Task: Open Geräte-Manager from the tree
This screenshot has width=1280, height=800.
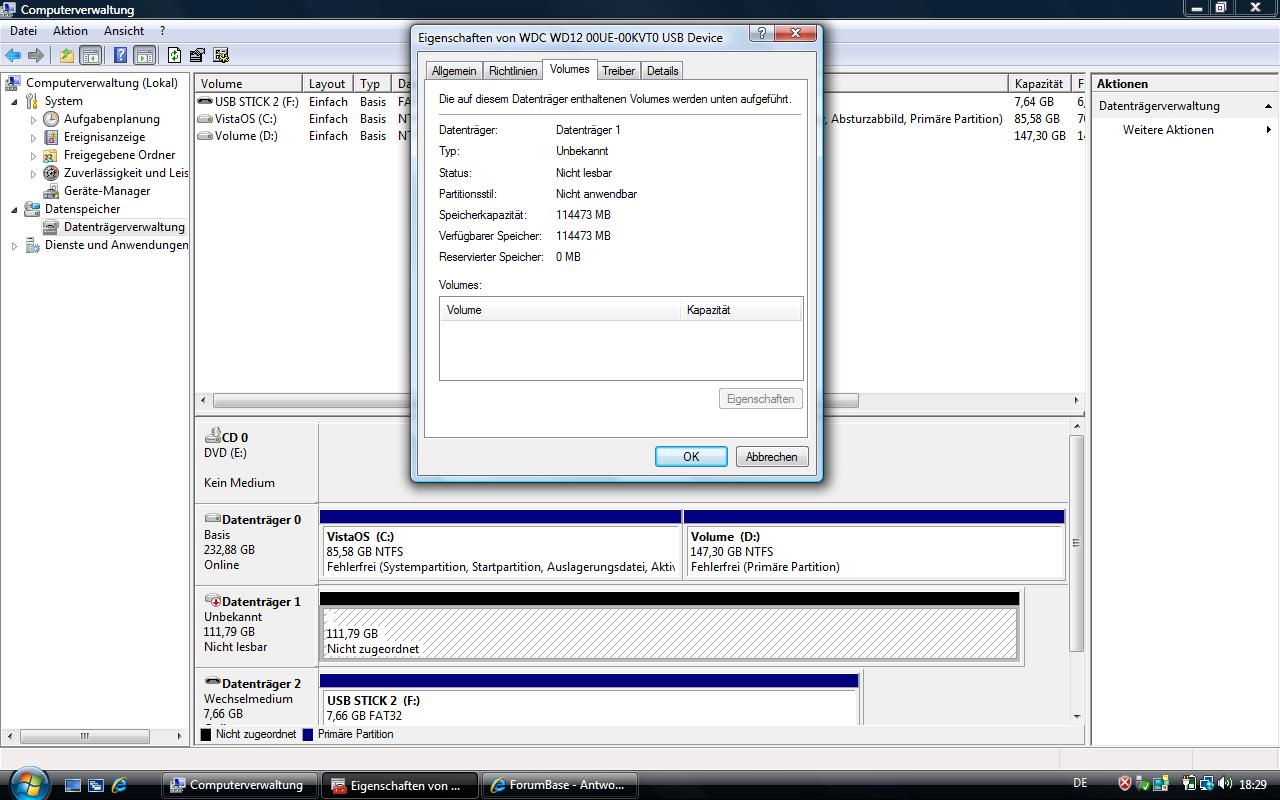Action: pos(107,191)
